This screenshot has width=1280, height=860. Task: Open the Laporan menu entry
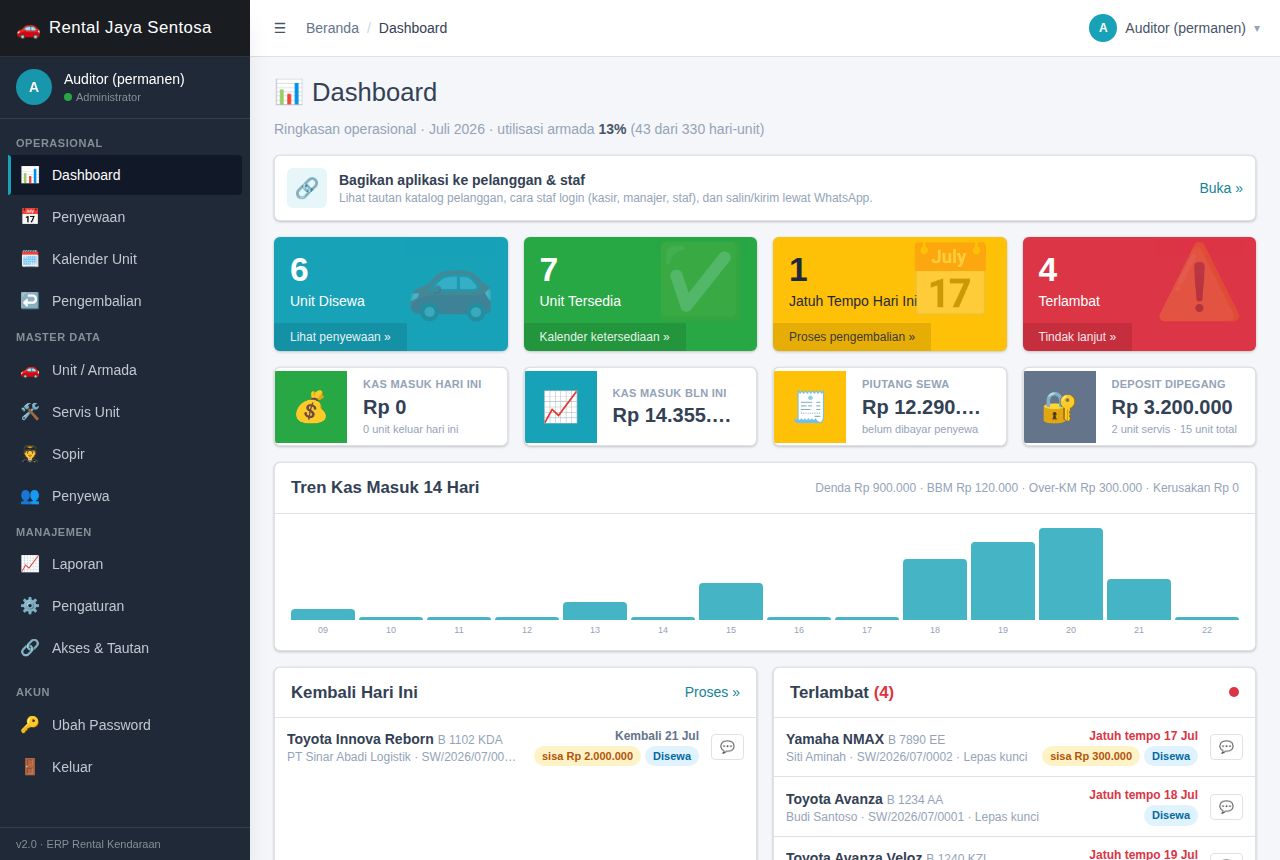125,564
